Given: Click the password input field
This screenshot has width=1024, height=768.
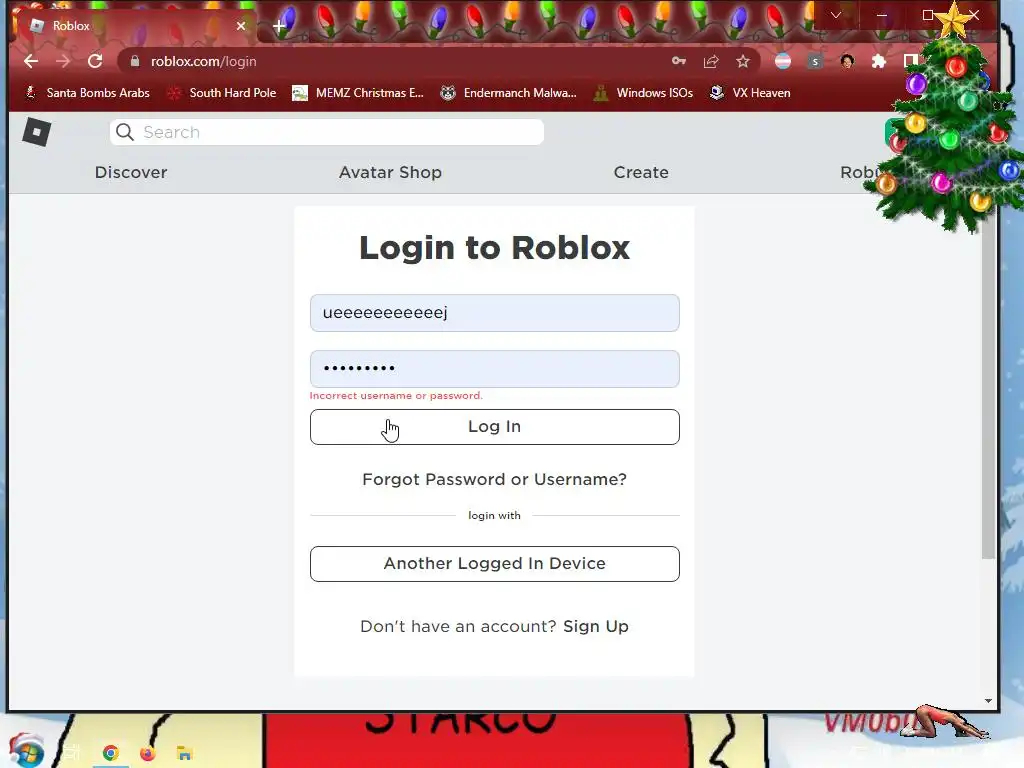Looking at the screenshot, I should click(494, 369).
